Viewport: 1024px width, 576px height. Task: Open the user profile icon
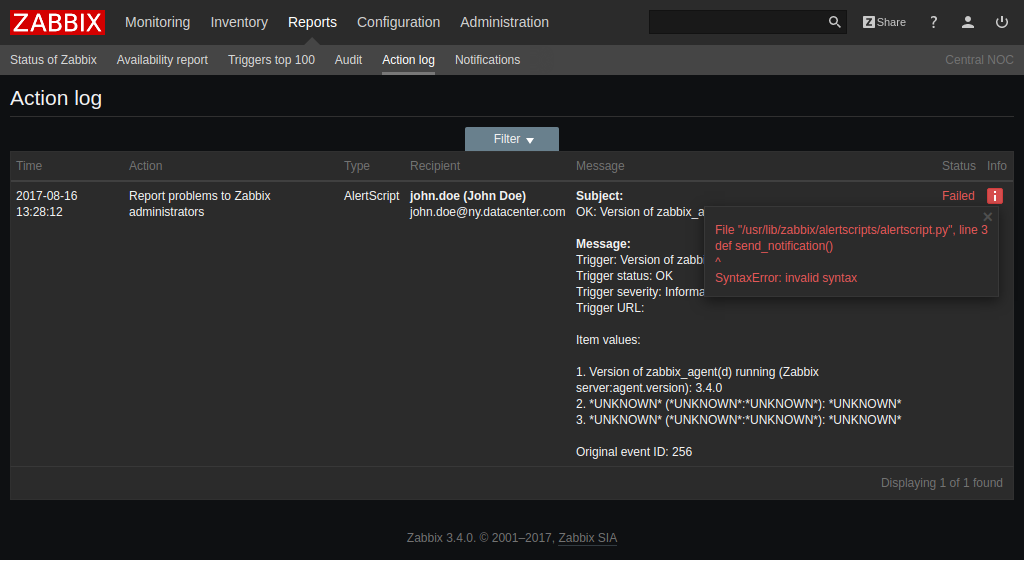point(967,21)
